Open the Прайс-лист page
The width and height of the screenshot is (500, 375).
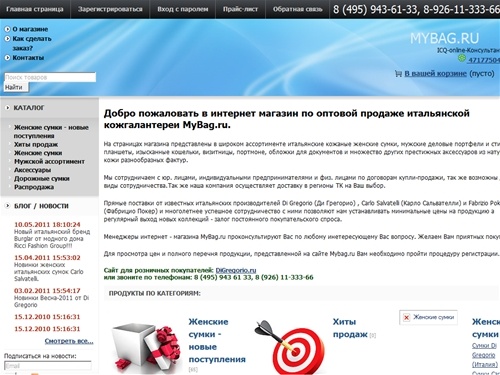[x=240, y=9]
